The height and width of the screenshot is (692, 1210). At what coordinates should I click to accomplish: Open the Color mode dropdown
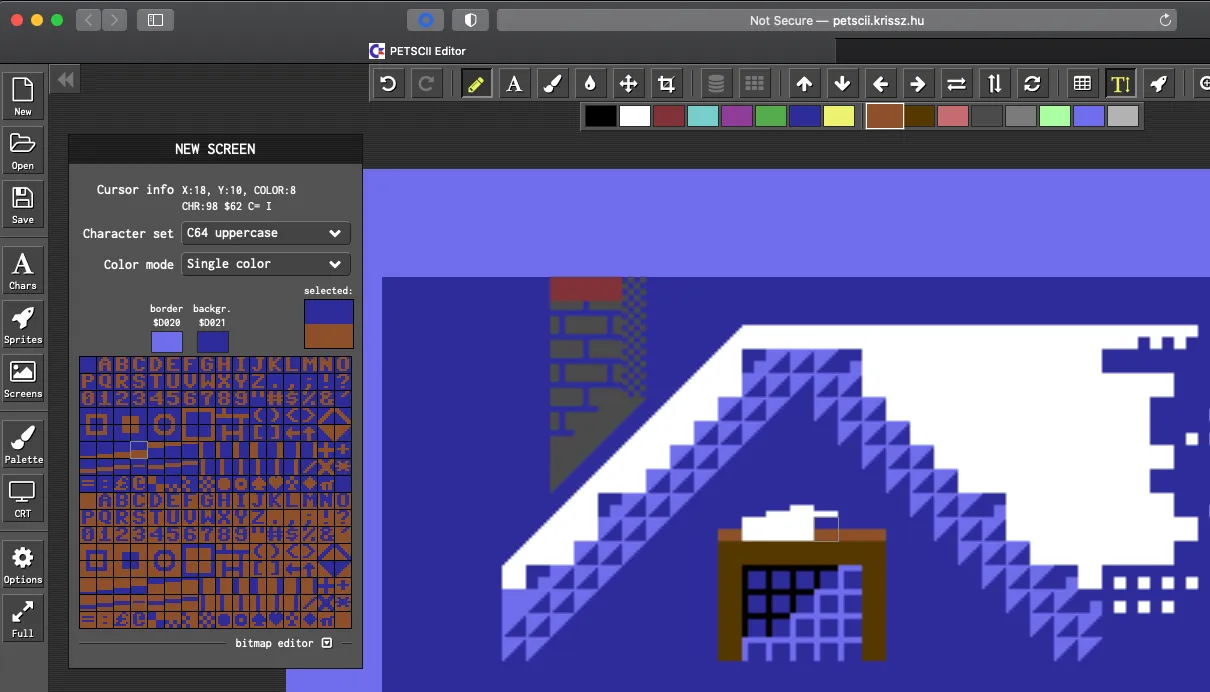click(x=266, y=264)
